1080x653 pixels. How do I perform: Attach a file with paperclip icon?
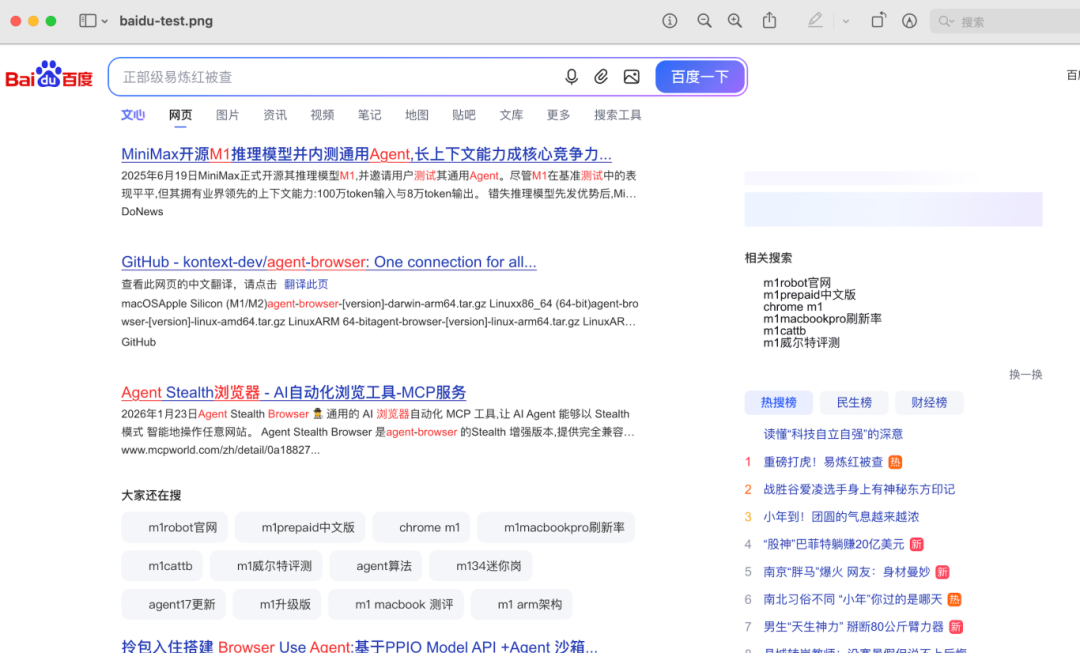[x=601, y=76]
